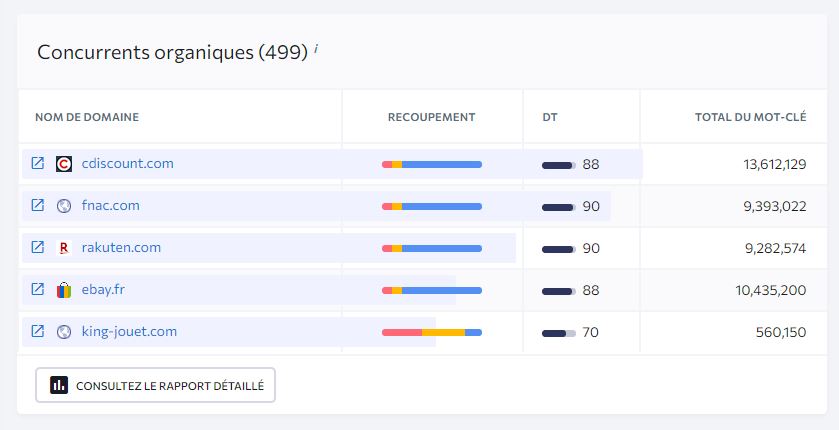Click the Rakuten R favicon
This screenshot has width=839, height=430.
(64, 248)
